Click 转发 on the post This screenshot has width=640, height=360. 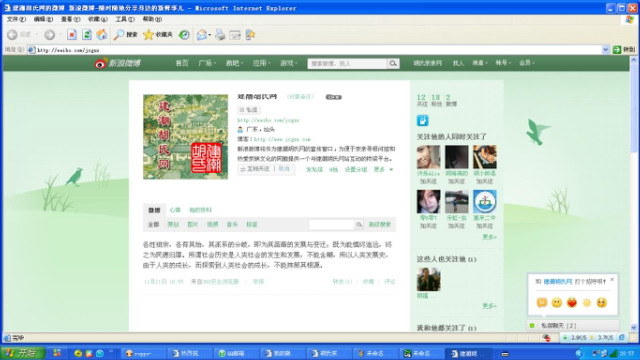tap(342, 282)
